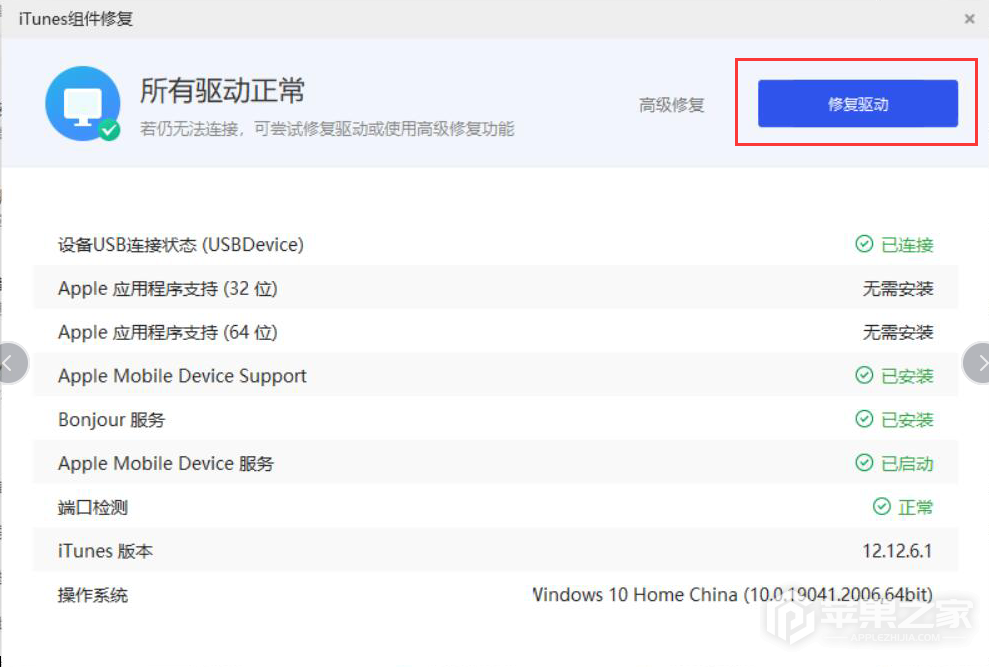Select Apple 应用程序支持 (64 位) row
Screen dimensions: 990x667
pyautogui.click(x=496, y=332)
